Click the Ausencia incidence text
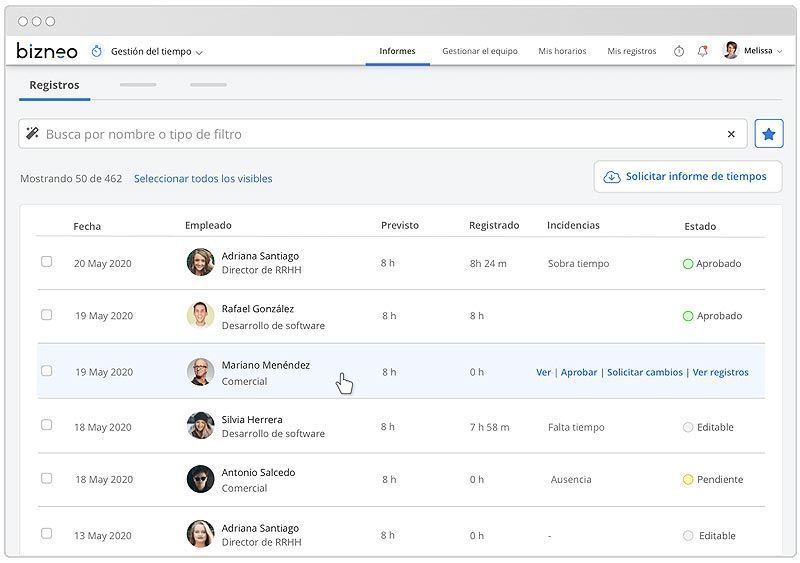The height and width of the screenshot is (563, 800). tap(571, 479)
